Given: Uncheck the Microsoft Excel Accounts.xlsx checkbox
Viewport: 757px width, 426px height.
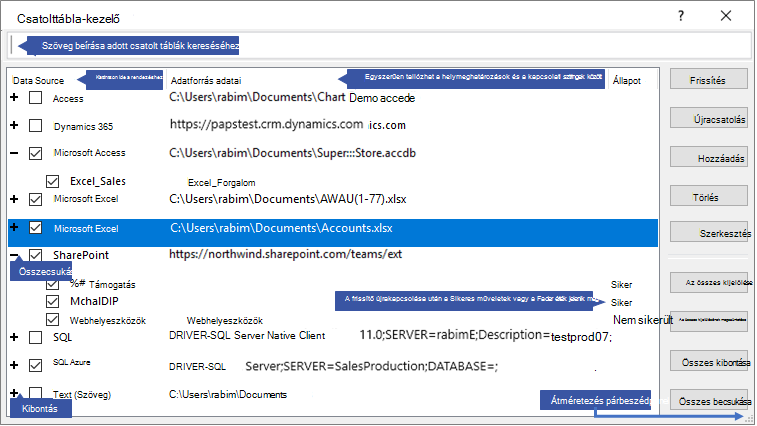Looking at the screenshot, I should pos(35,227).
